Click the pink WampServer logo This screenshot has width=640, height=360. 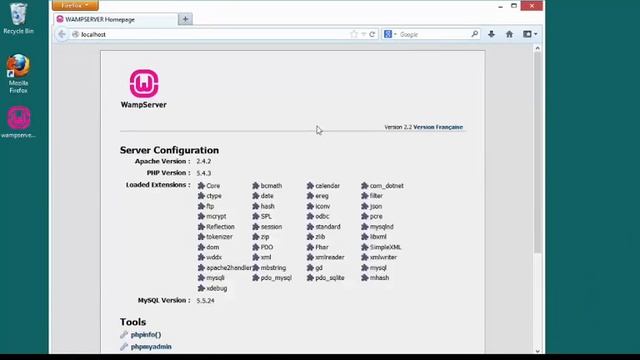[x=144, y=83]
